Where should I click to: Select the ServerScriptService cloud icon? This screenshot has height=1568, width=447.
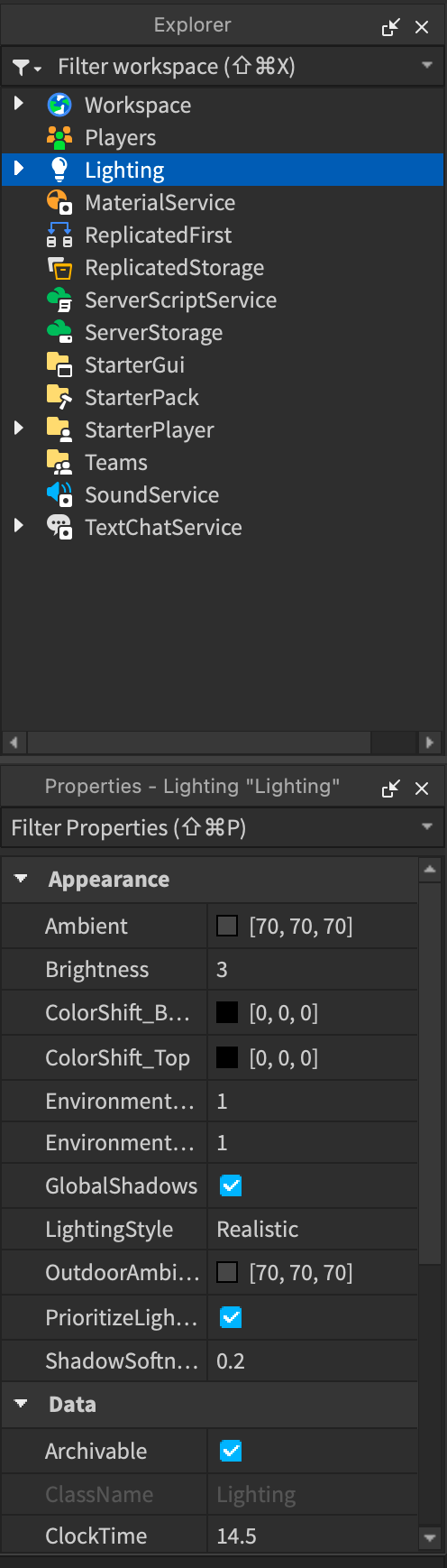click(x=59, y=300)
